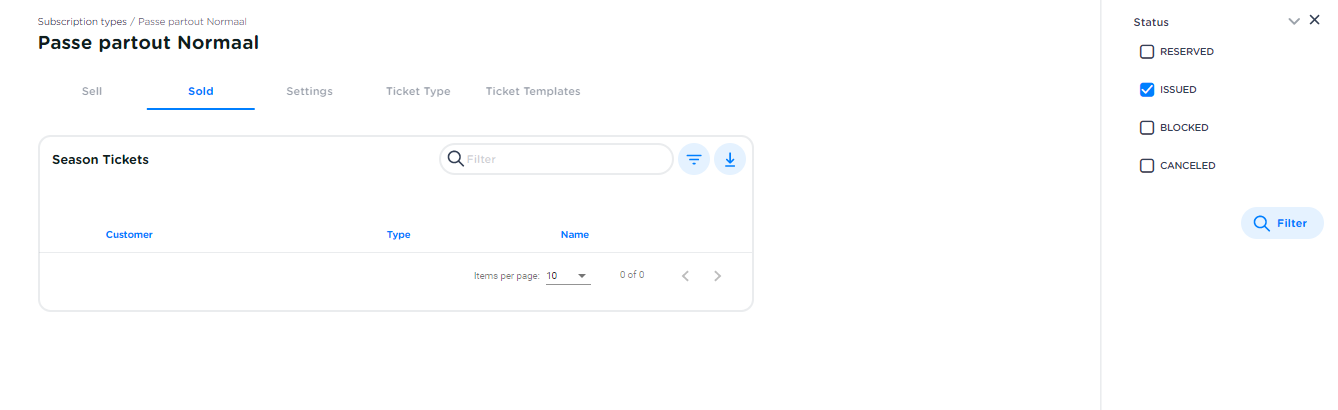The height and width of the screenshot is (410, 1338).
Task: Open the filter options icon button
Action: tap(694, 159)
